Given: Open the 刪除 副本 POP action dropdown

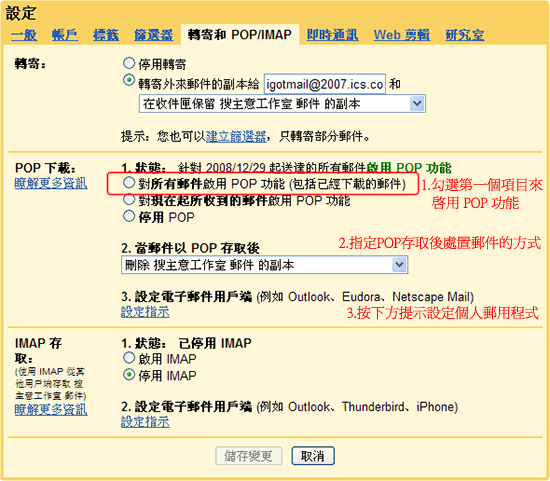Looking at the screenshot, I should 264,265.
